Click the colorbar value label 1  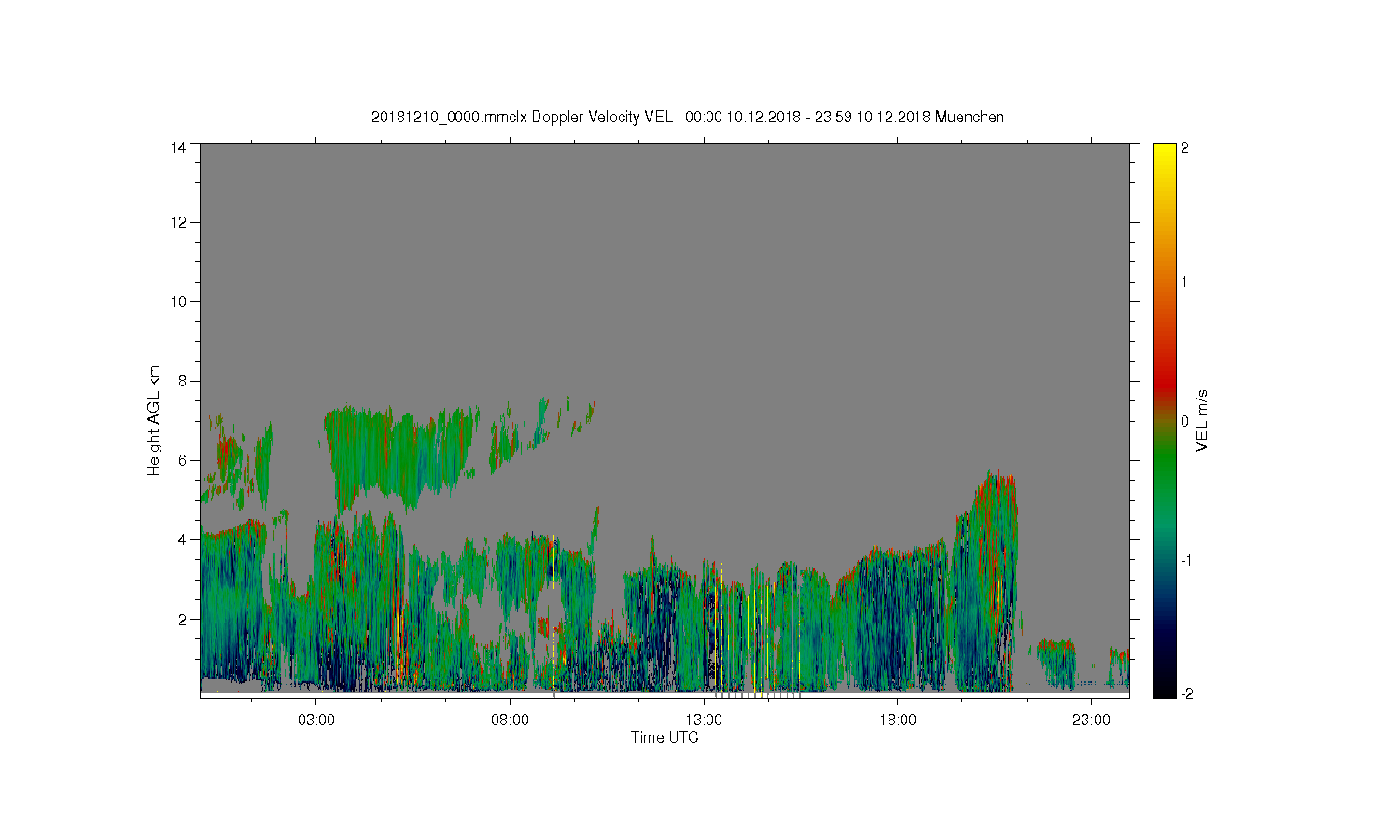coord(1185,282)
